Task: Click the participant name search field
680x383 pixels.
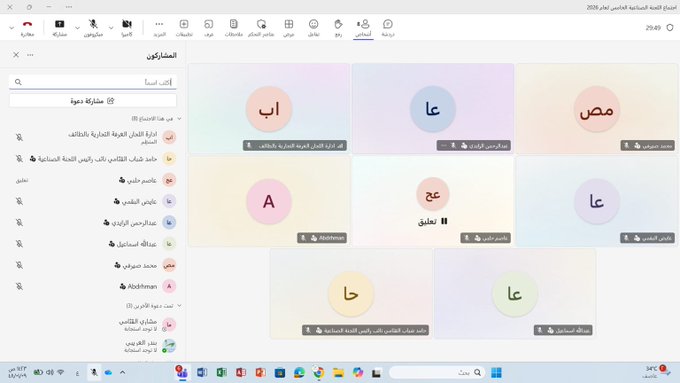Action: pos(93,82)
